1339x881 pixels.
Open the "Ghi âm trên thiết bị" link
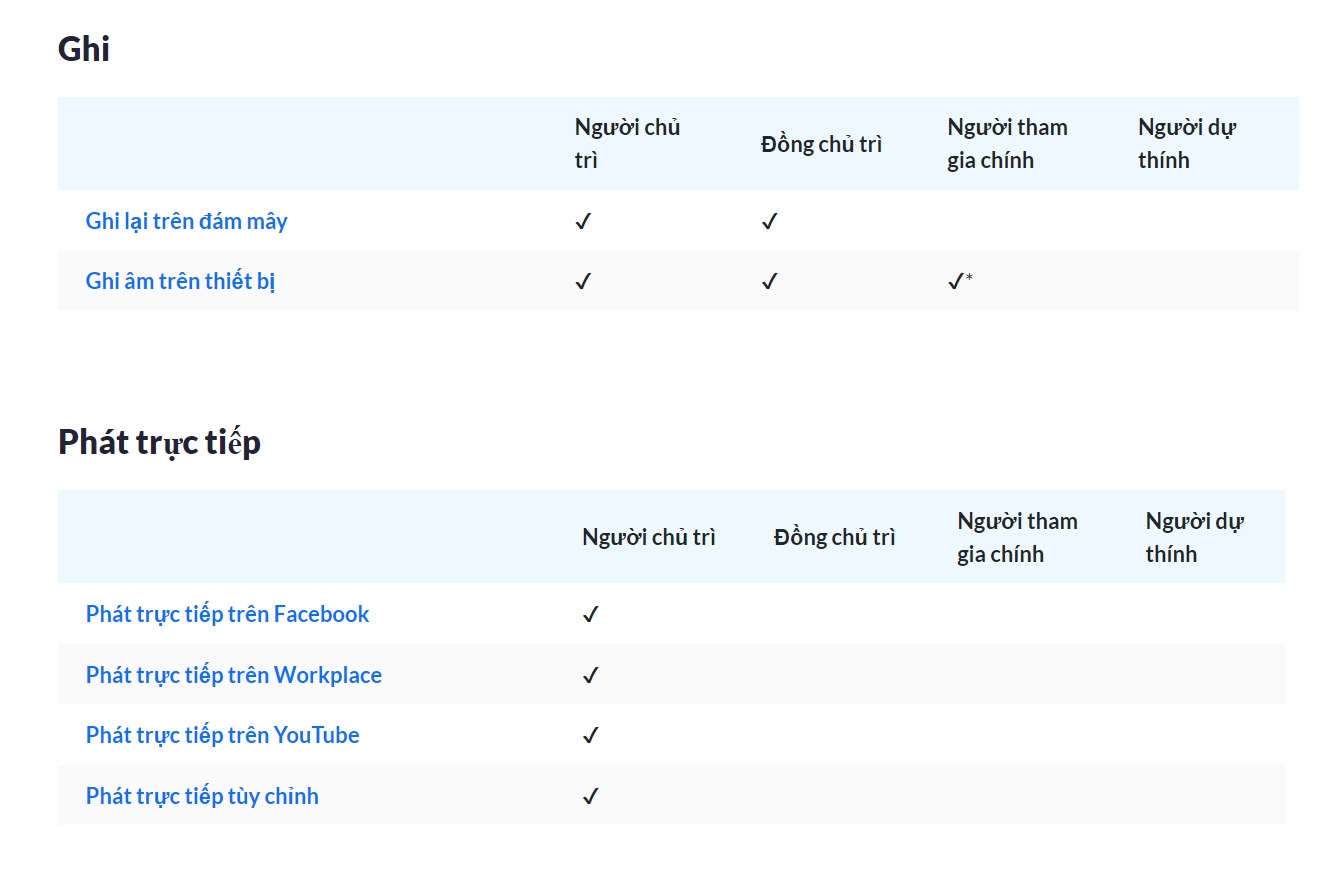[180, 281]
